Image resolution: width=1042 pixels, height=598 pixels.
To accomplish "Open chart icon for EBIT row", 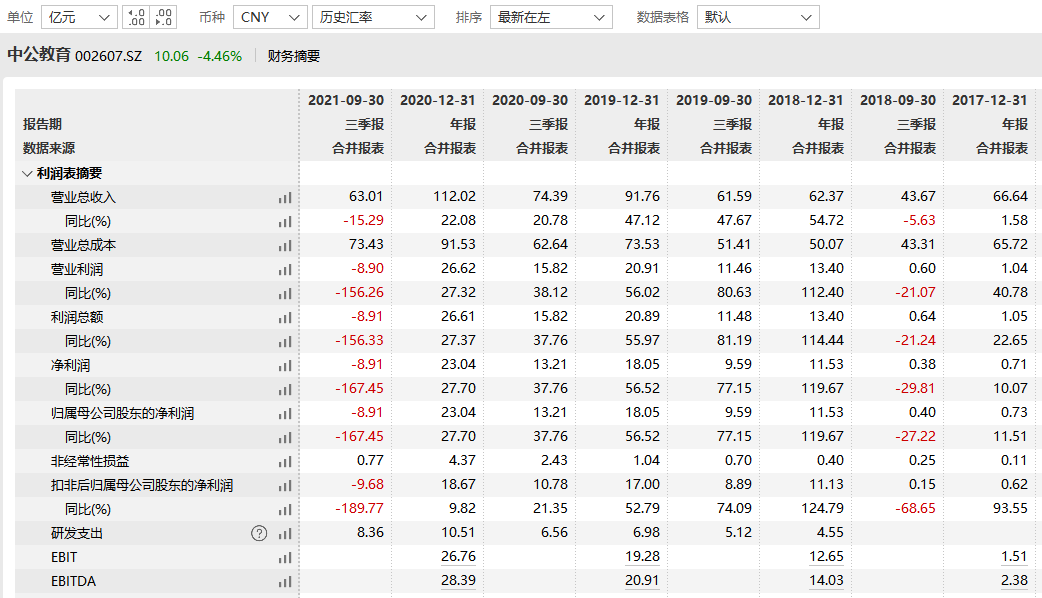I will (286, 557).
